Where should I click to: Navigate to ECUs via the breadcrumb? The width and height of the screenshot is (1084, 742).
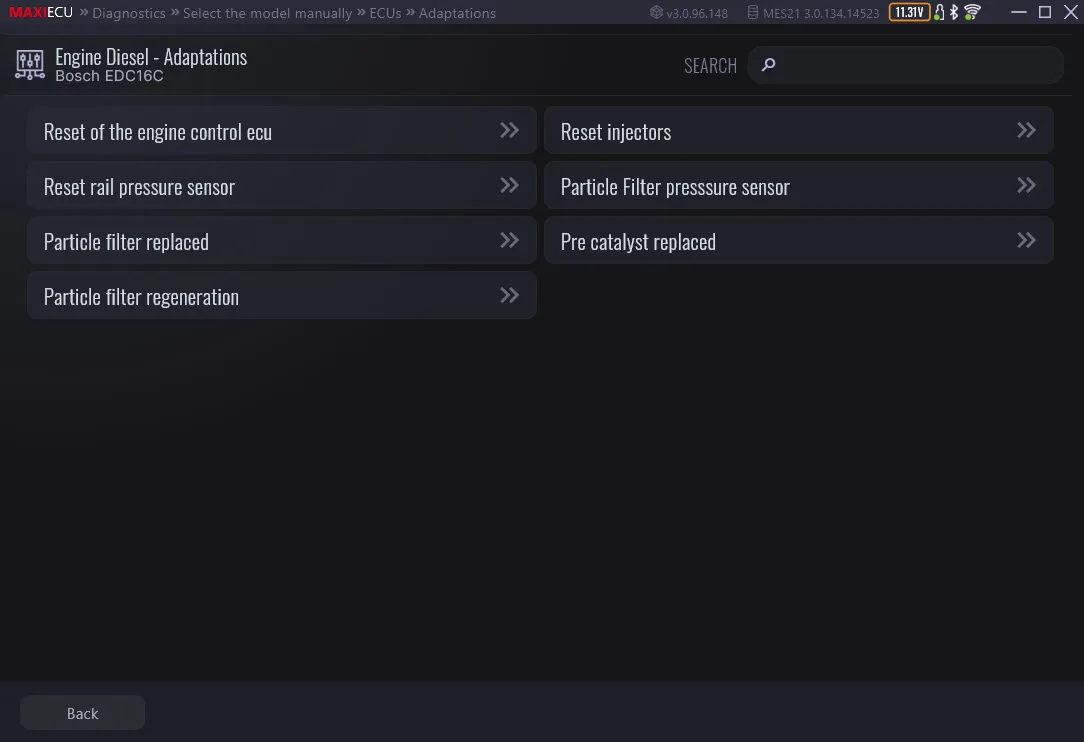point(385,13)
